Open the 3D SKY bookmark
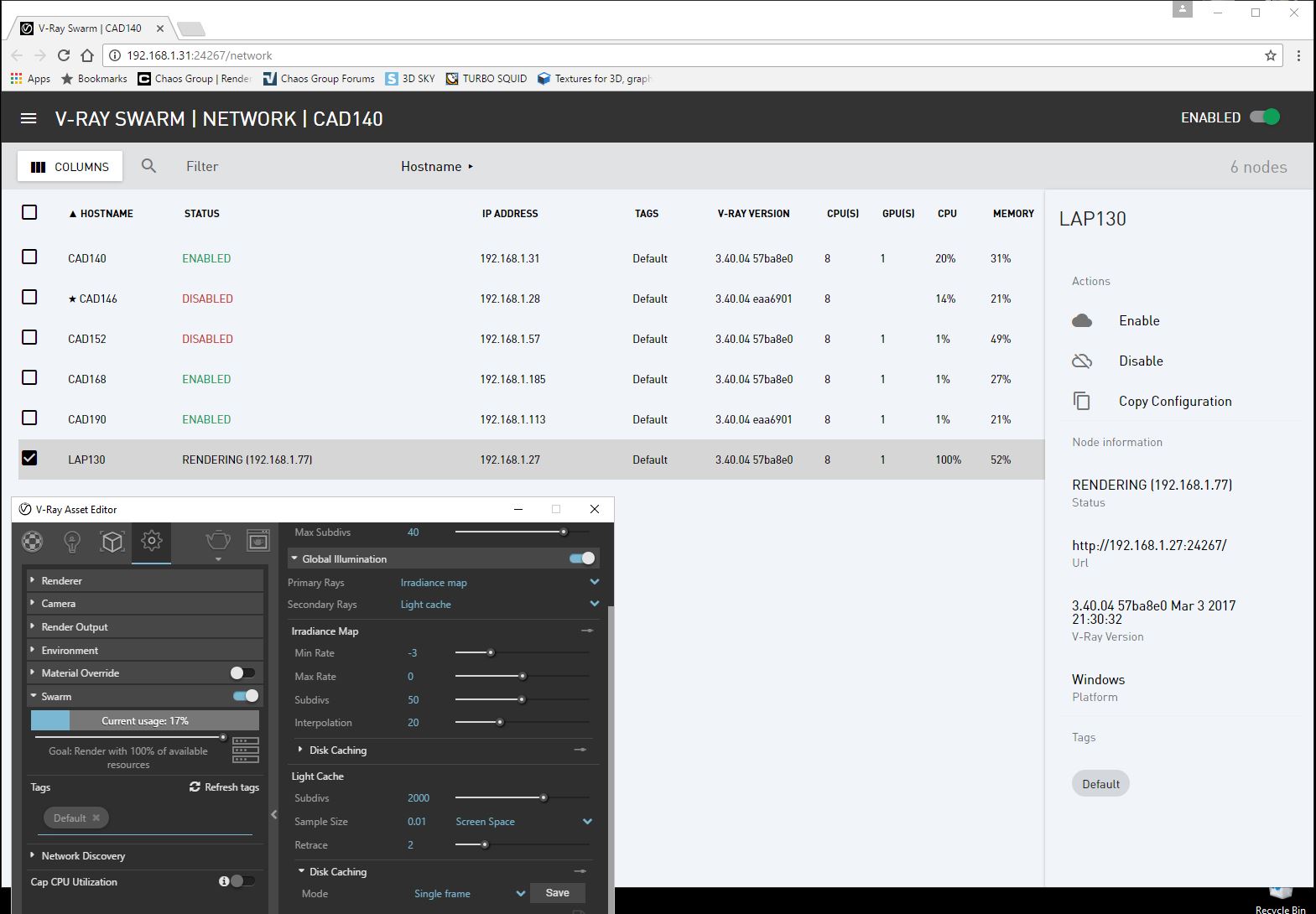This screenshot has width=1316, height=914. (410, 79)
